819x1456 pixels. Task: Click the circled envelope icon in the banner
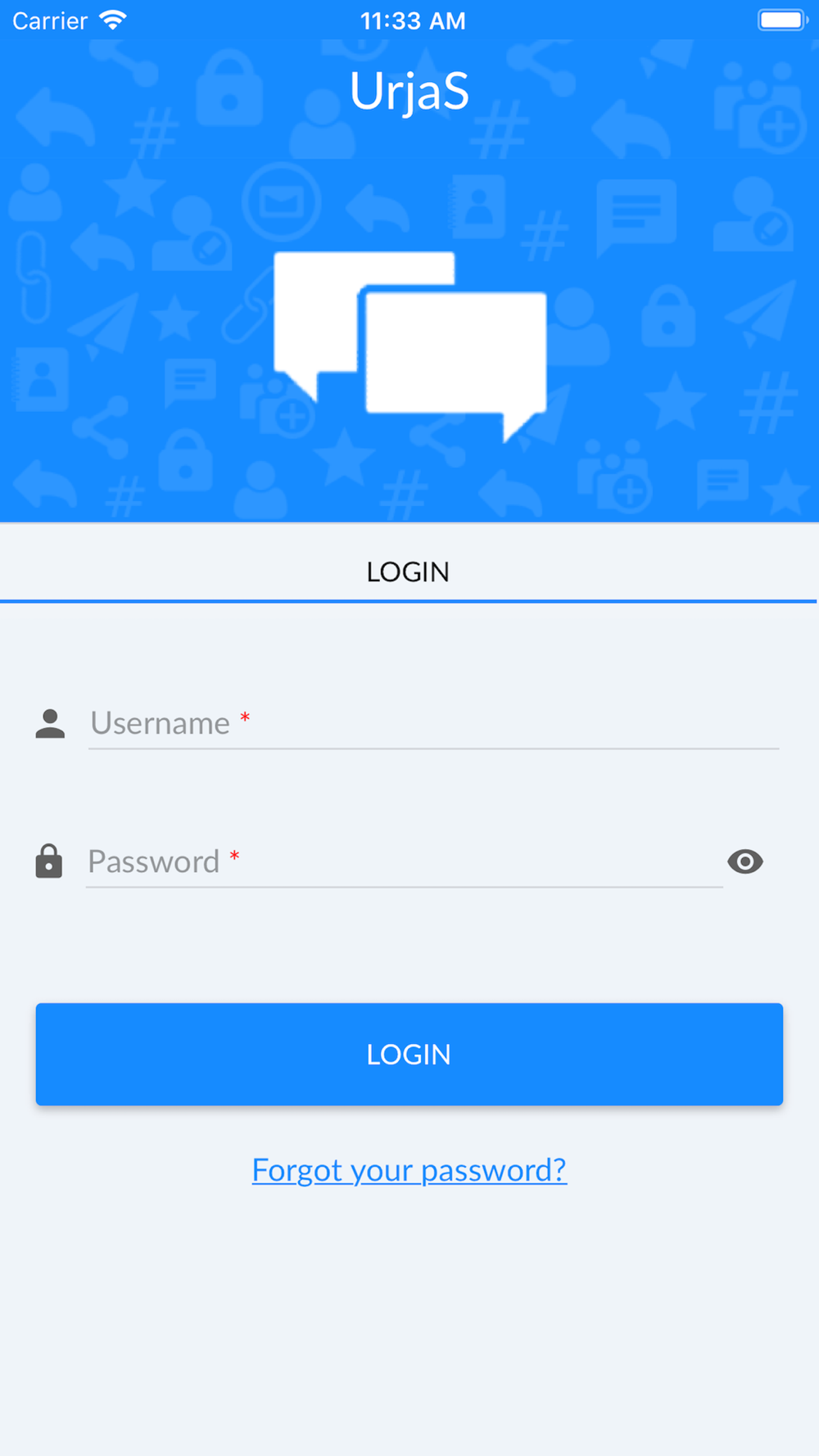(x=282, y=202)
